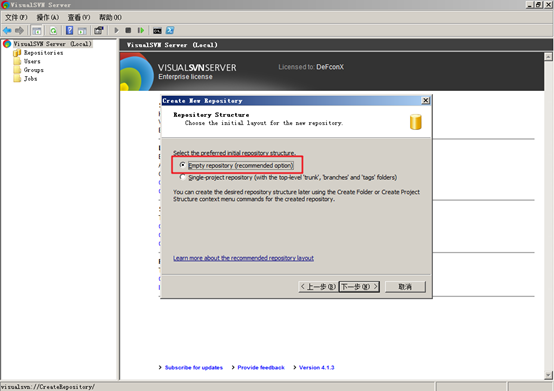This screenshot has height=391, width=554.
Task: Click the Groups folder icon
Action: pos(17,70)
